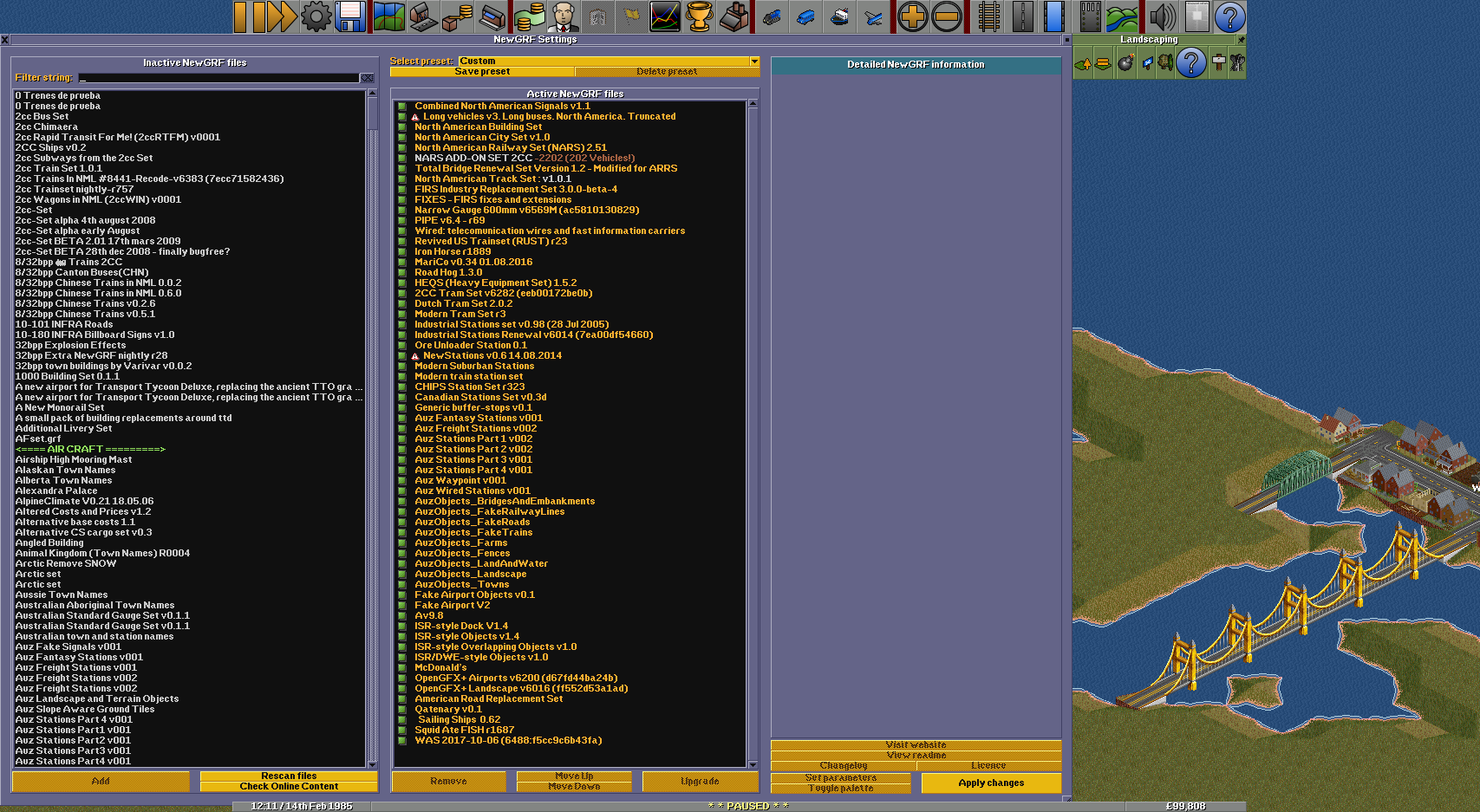This screenshot has width=1480, height=812.
Task: Click the Toggle palette button
Action: (841, 789)
